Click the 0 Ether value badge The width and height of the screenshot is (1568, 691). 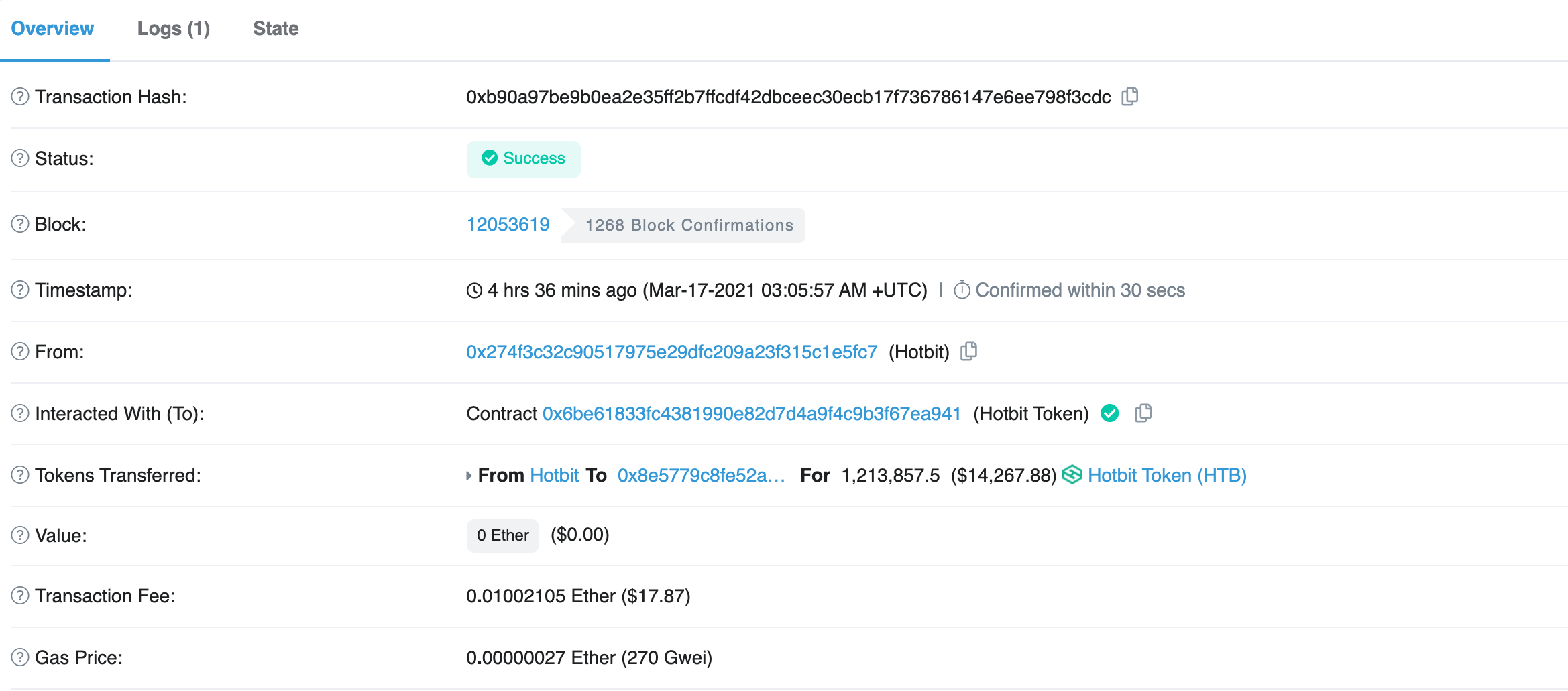coord(502,535)
